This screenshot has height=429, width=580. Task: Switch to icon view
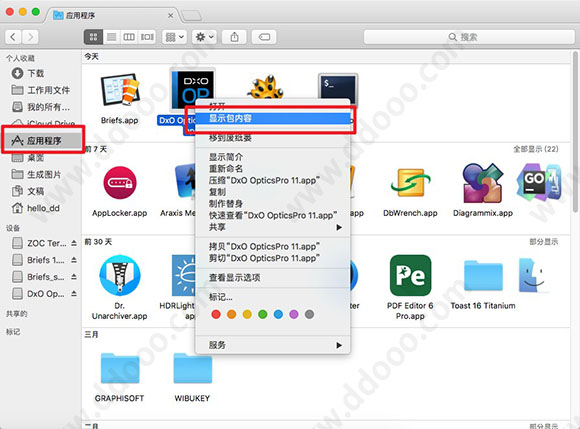click(93, 37)
